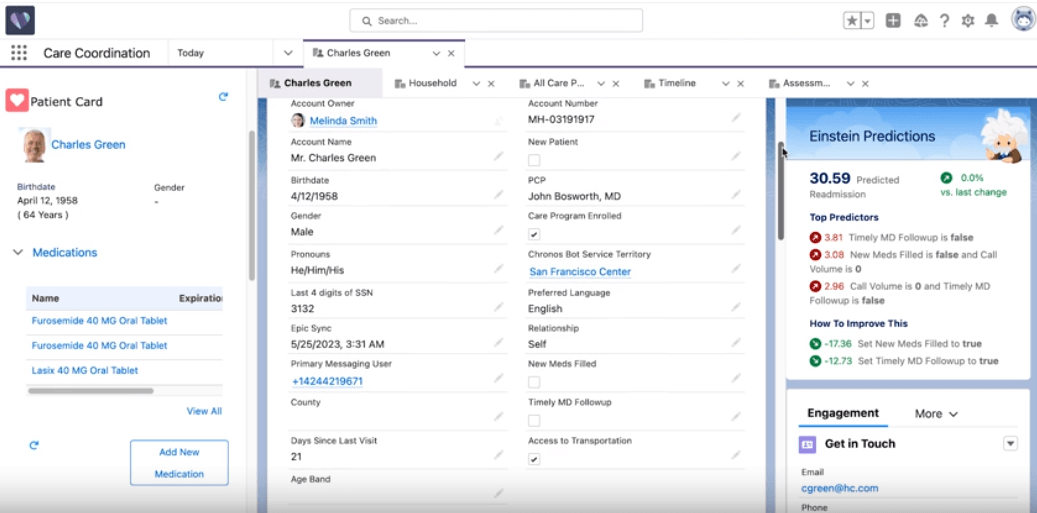
Task: Click the notifications bell icon
Action: click(x=991, y=20)
